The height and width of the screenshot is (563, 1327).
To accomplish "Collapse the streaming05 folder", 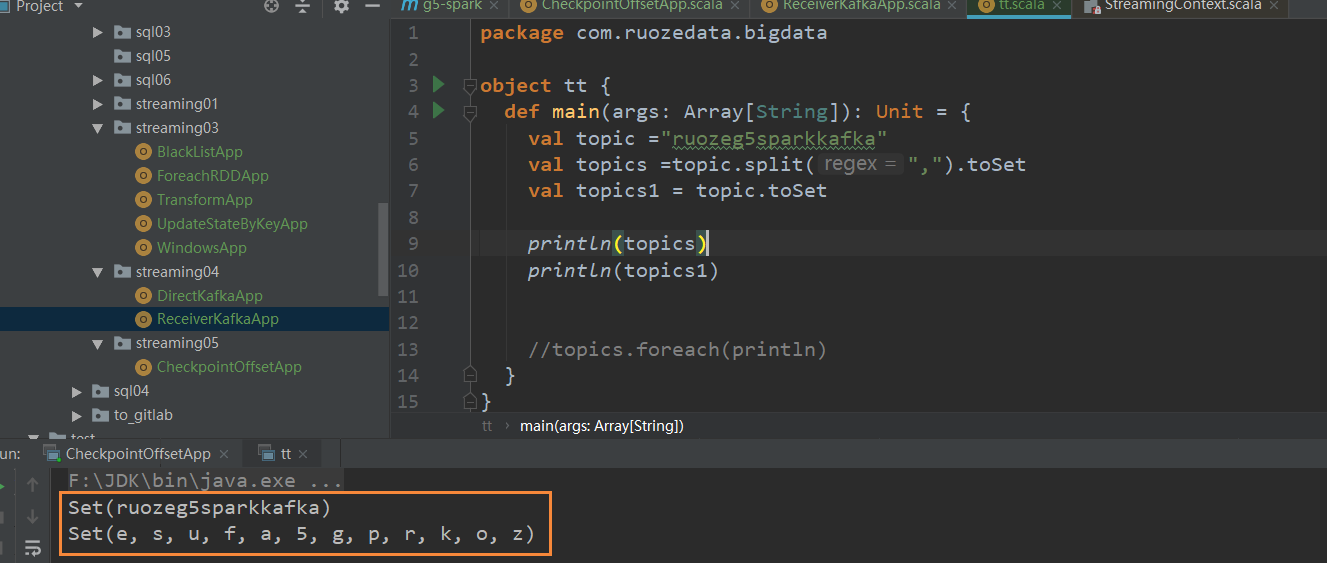I will [x=98, y=343].
